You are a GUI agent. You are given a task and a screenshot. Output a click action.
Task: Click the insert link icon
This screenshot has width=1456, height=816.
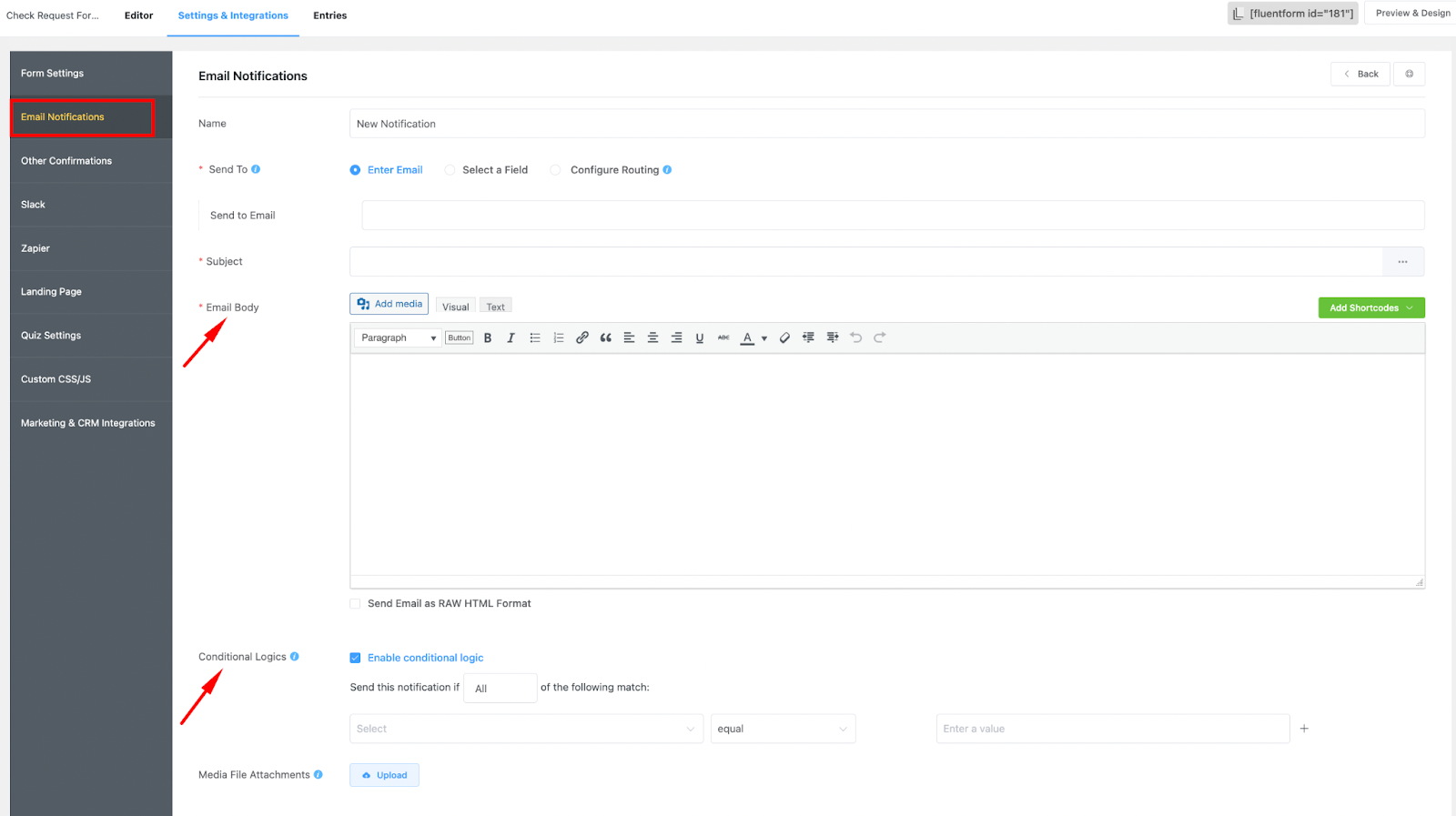(x=582, y=337)
